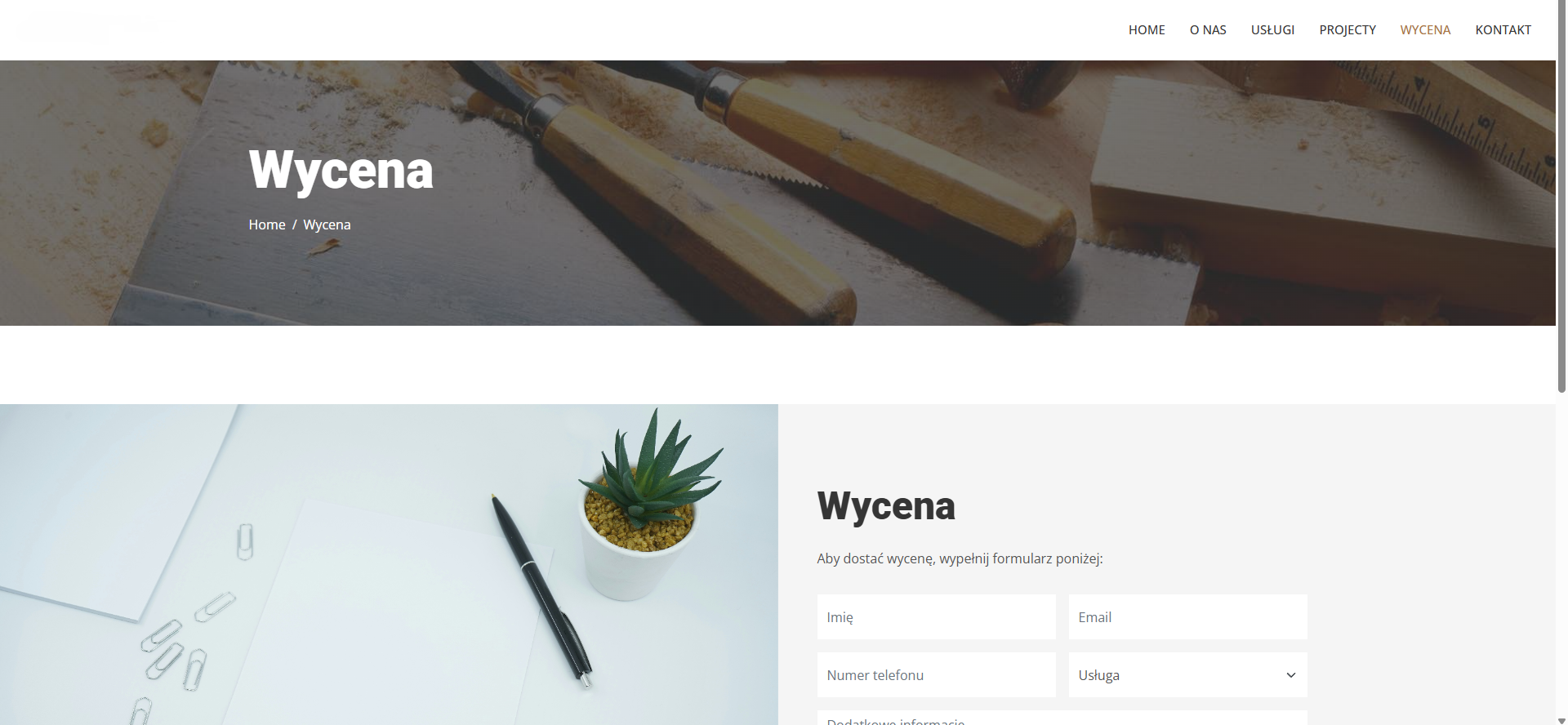Open the Usługa dropdown list

click(x=1187, y=675)
